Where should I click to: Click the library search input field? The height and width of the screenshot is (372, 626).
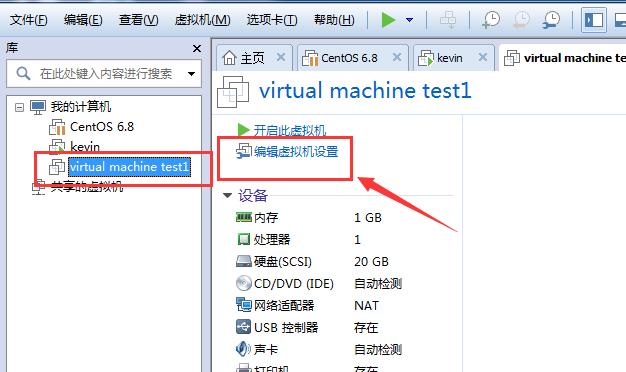(104, 73)
